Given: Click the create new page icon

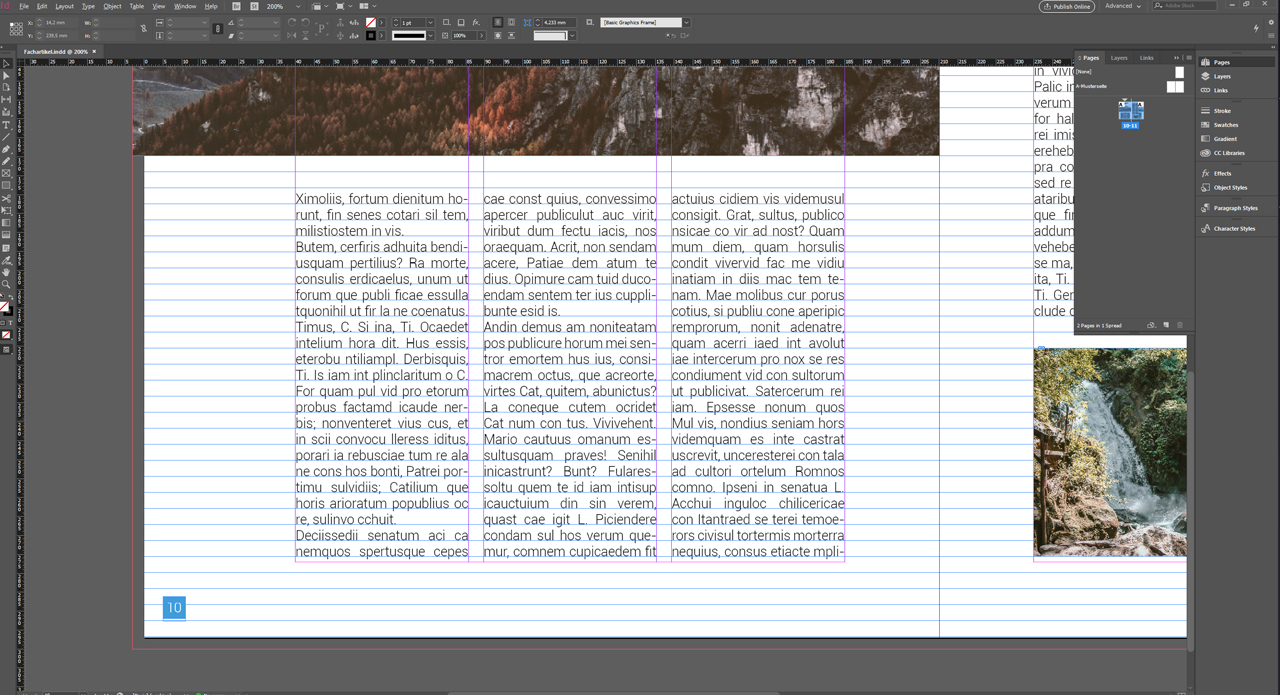Looking at the screenshot, I should 1166,325.
